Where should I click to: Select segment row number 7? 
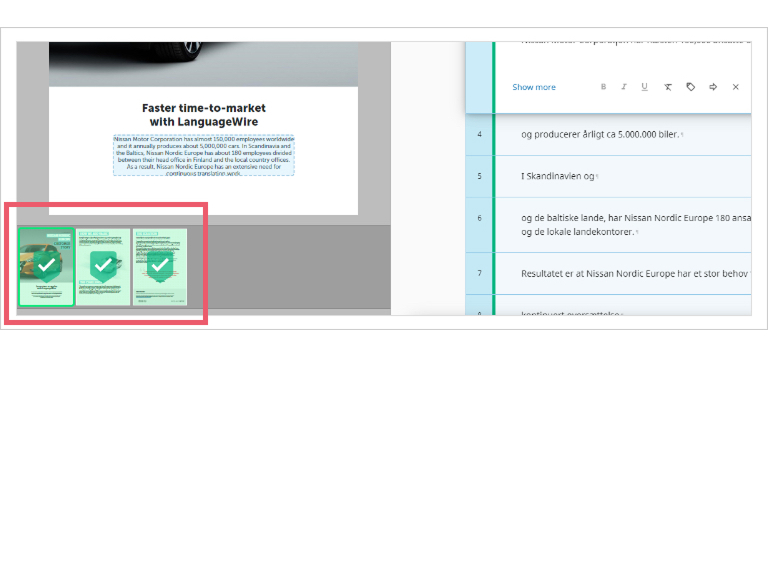479,273
